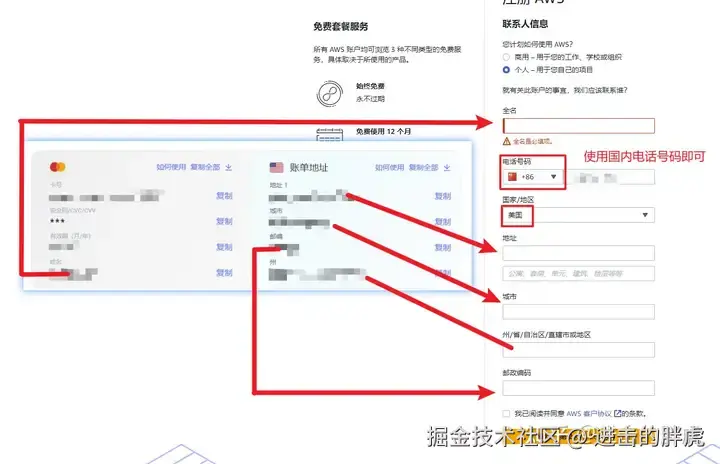720x464 pixels.
Task: Click the 城市 input field
Action: click(x=579, y=312)
